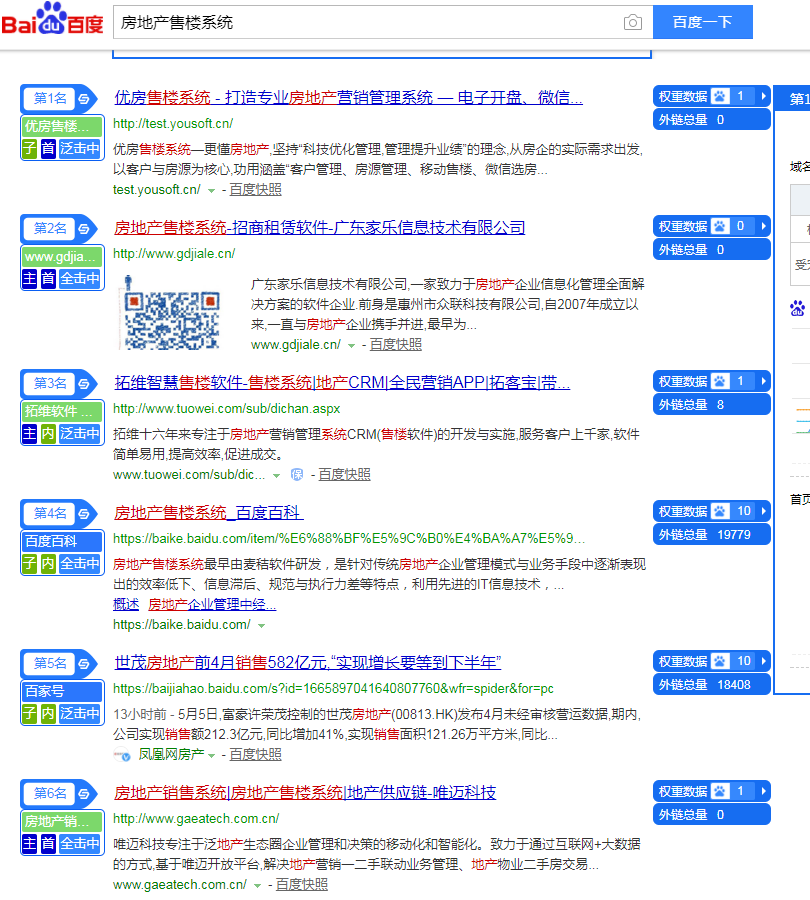Viewport: 810px width, 900px height.
Task: Click paw icon in 百家号 result 权重数据
Action: pos(720,661)
